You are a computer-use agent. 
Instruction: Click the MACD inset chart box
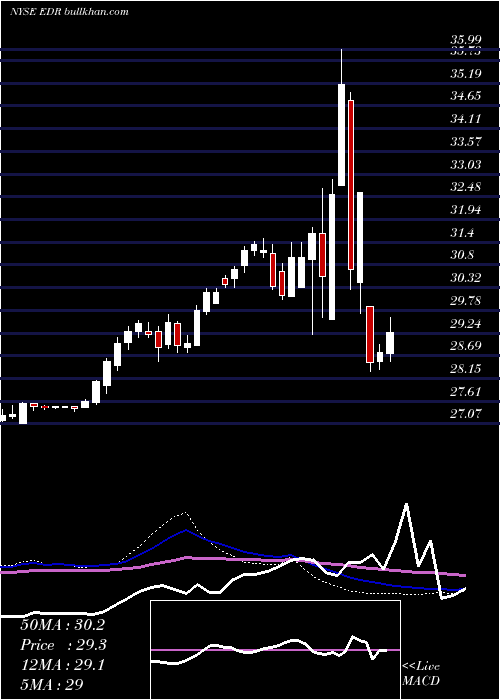pyautogui.click(x=275, y=650)
